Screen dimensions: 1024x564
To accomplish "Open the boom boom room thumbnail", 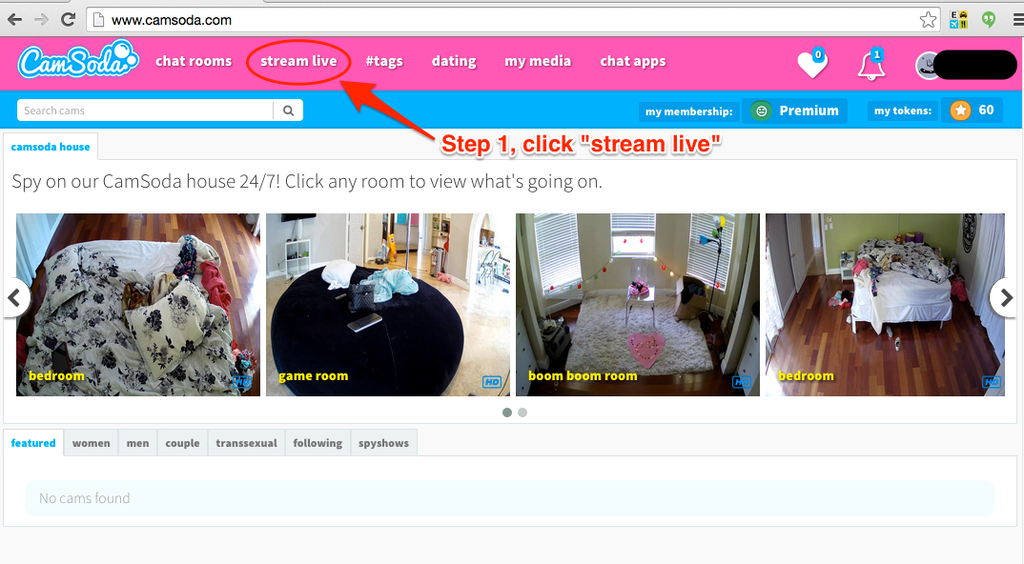I will point(637,304).
